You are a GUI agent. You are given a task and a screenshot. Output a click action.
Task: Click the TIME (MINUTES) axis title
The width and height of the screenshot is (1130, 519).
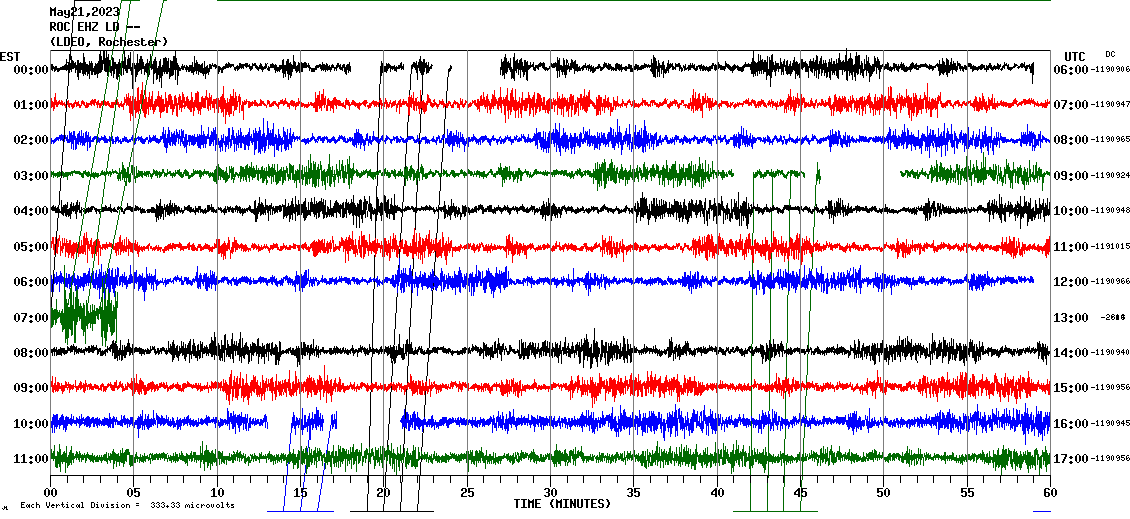point(561,504)
